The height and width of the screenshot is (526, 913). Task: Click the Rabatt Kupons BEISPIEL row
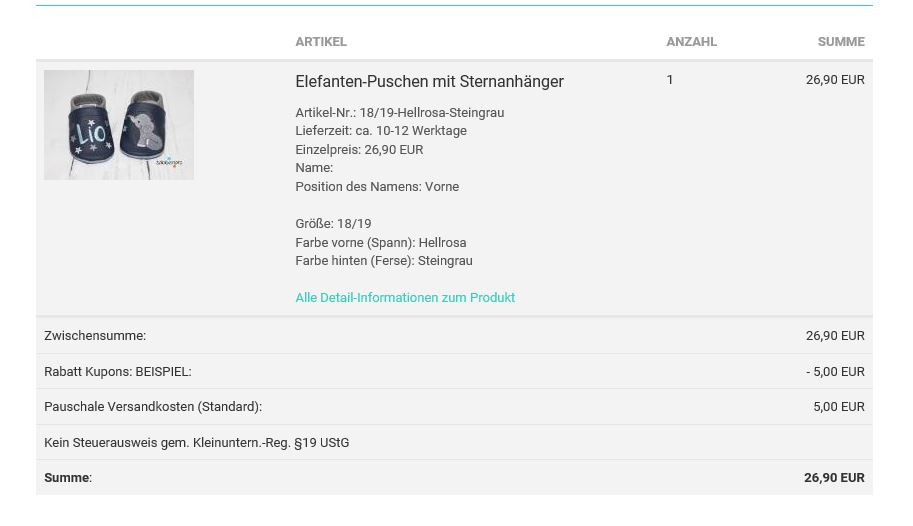pyautogui.click(x=118, y=372)
